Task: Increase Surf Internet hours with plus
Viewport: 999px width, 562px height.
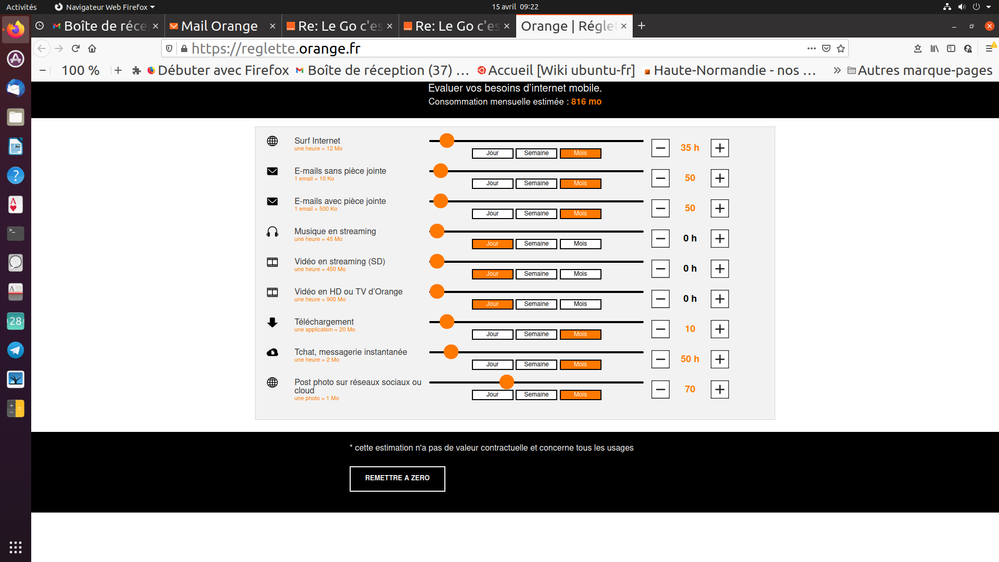Action: click(x=719, y=148)
